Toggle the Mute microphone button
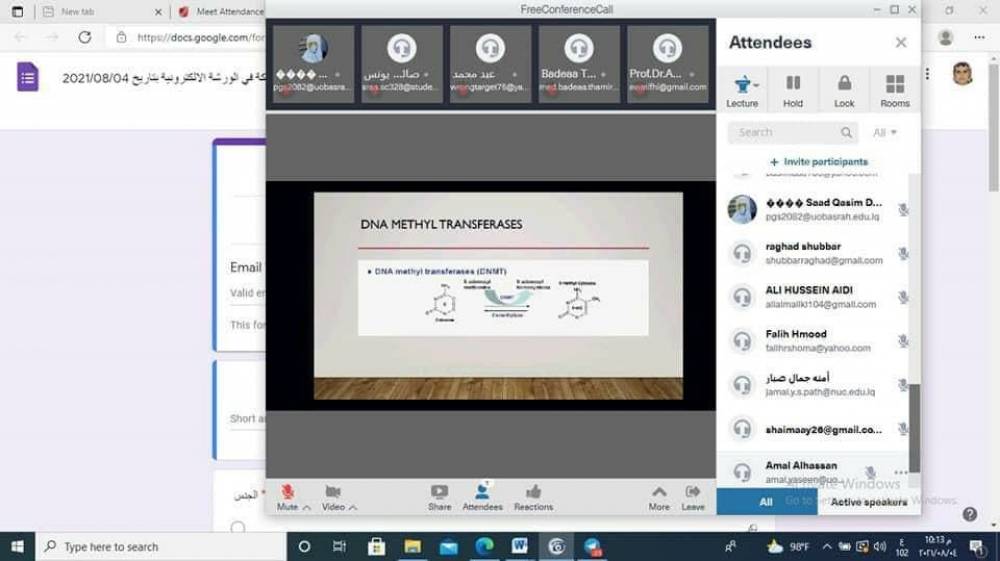 (x=288, y=492)
